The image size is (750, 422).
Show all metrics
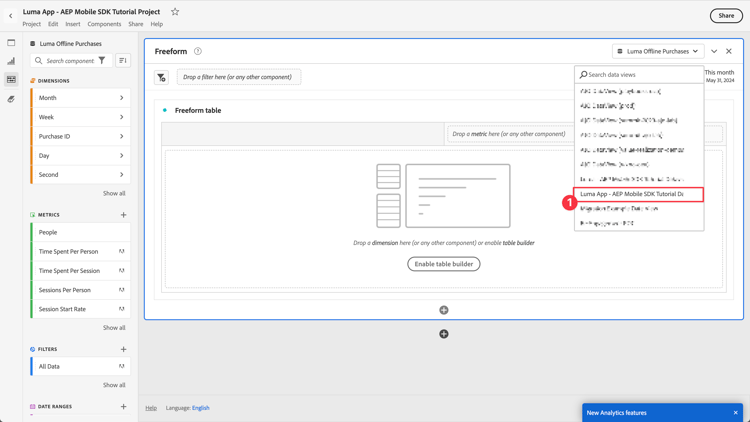click(114, 328)
